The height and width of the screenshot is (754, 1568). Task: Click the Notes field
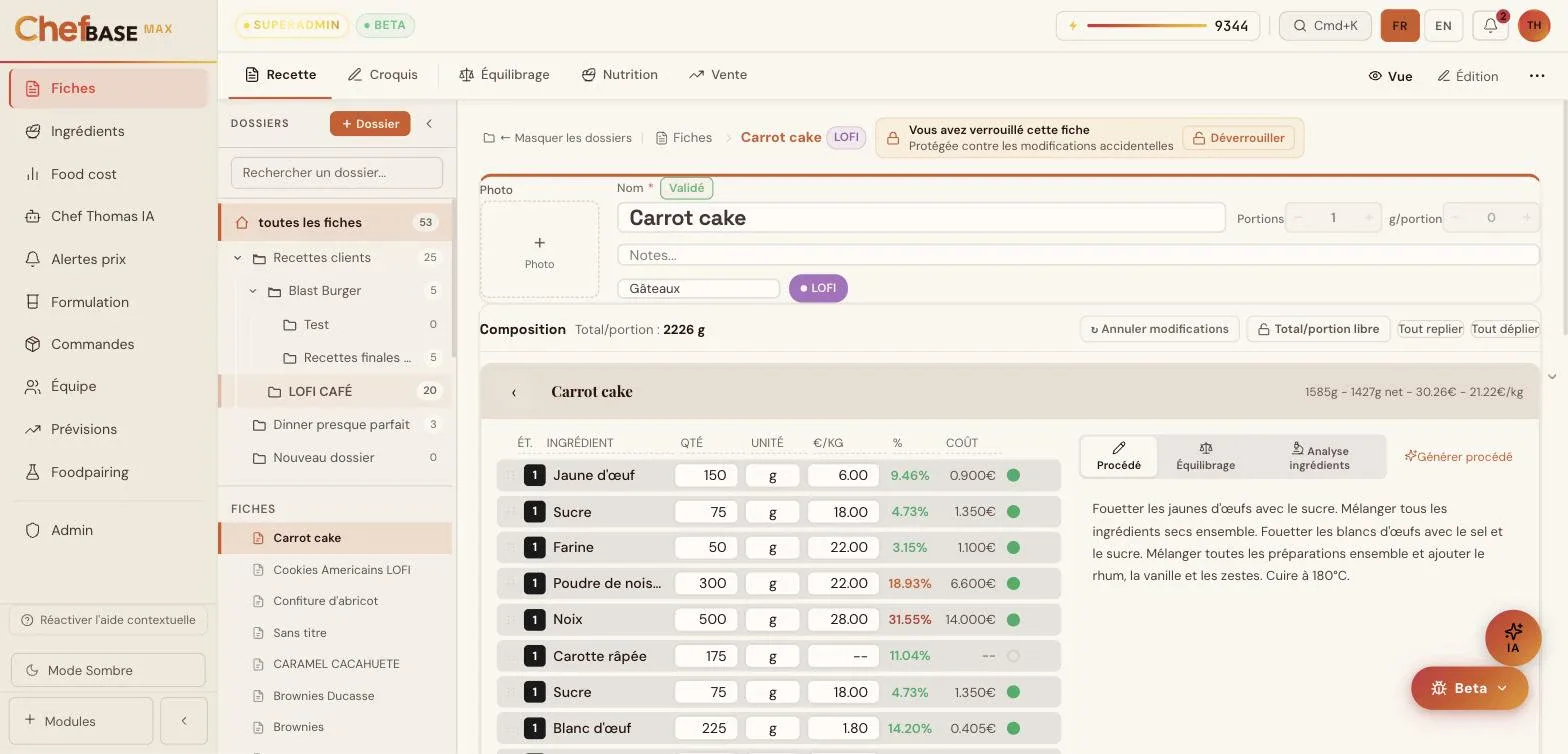coord(1078,255)
